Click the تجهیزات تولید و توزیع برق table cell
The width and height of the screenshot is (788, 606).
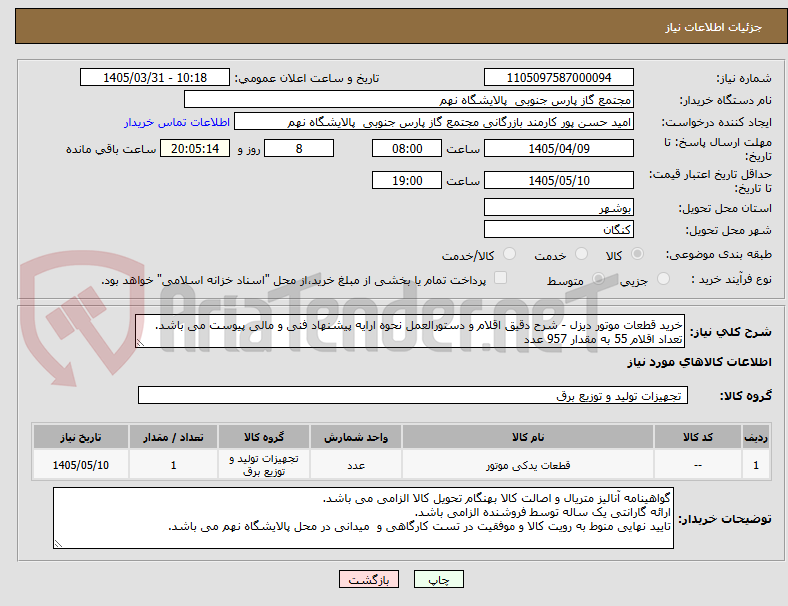pos(264,465)
